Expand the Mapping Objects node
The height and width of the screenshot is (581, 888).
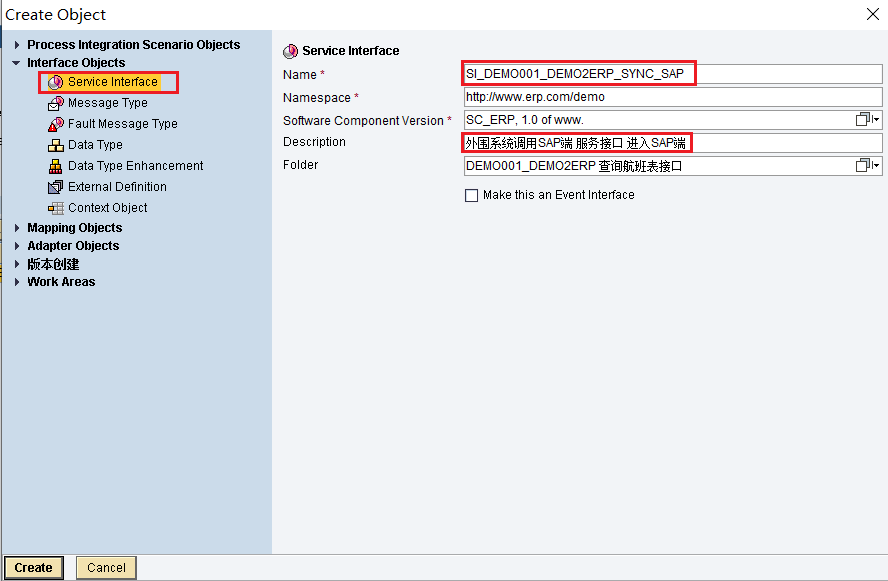pos(17,228)
